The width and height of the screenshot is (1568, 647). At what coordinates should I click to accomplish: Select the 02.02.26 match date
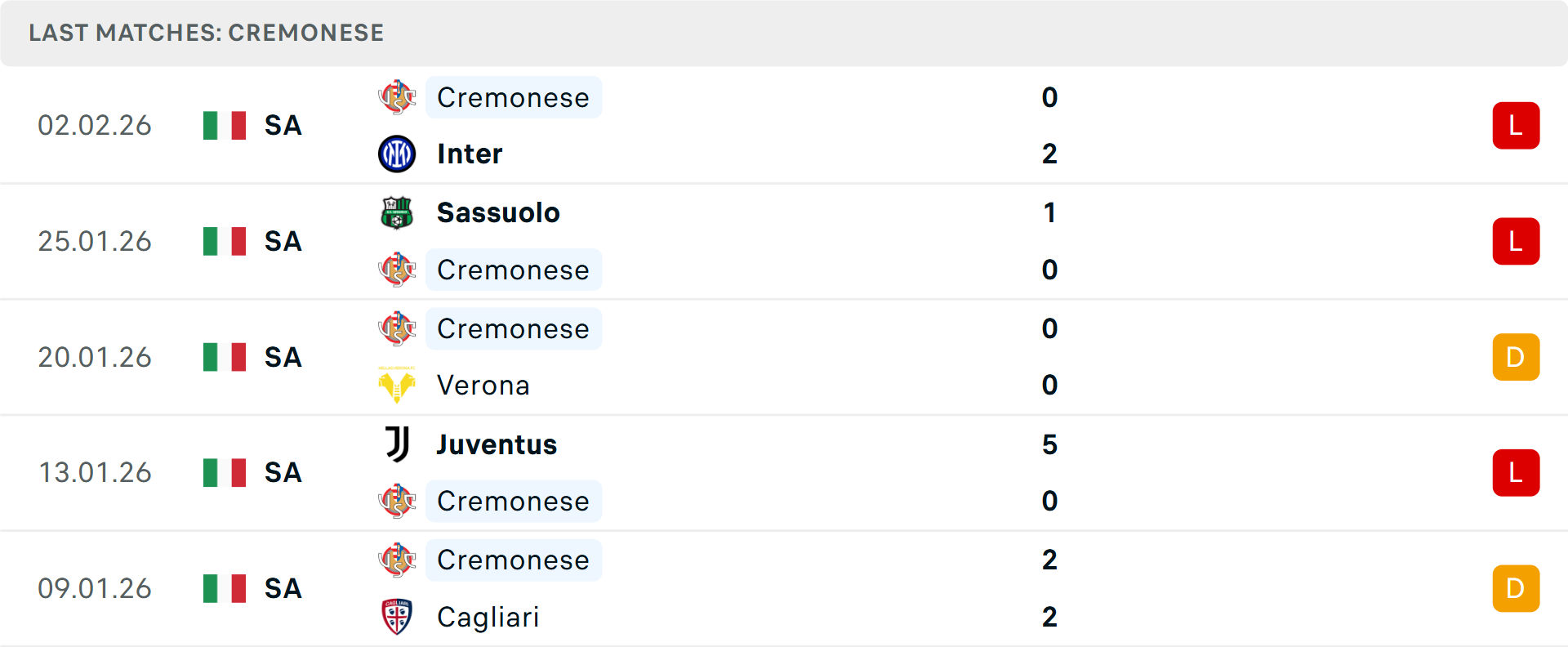click(x=95, y=126)
